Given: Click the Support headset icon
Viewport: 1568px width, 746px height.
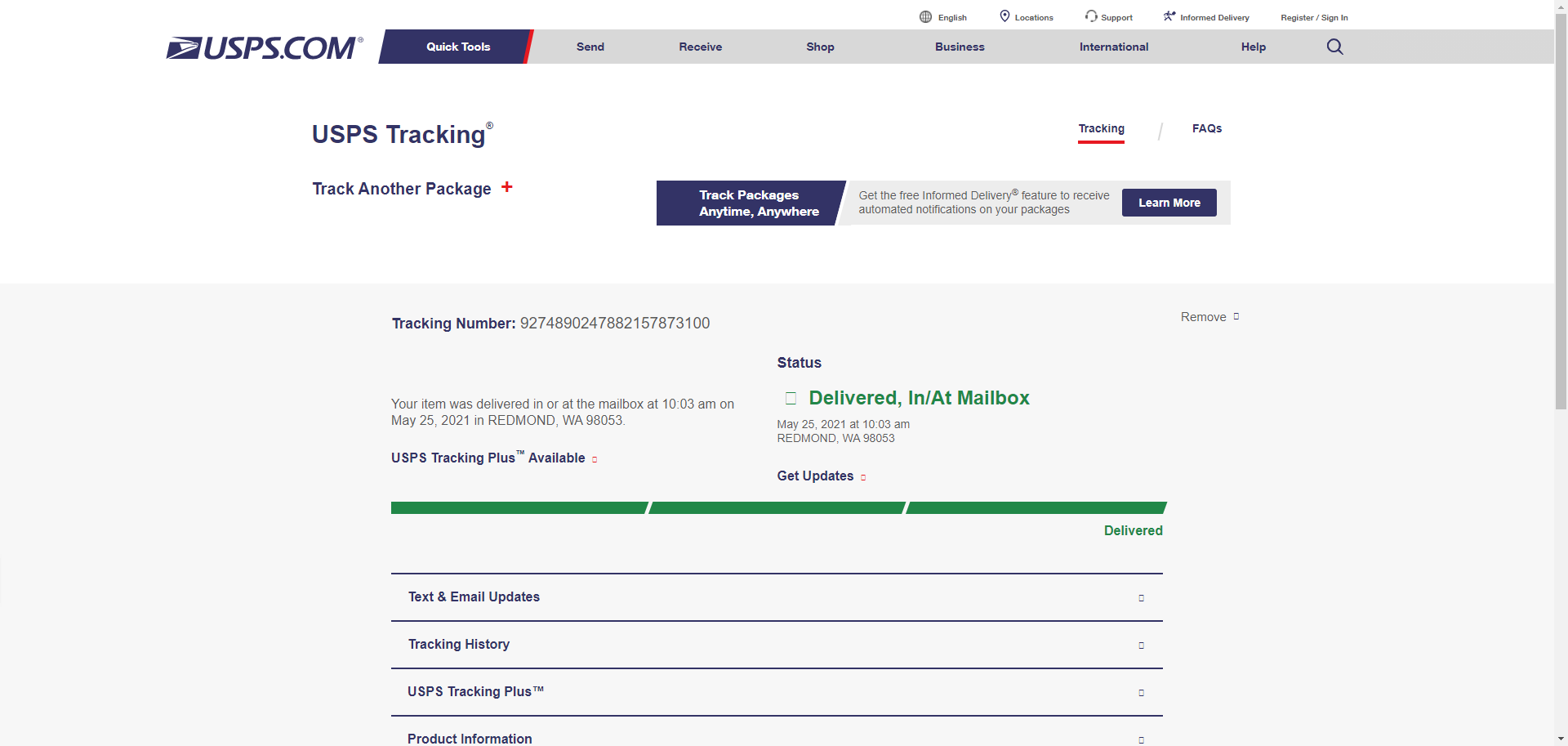Looking at the screenshot, I should 1091,16.
